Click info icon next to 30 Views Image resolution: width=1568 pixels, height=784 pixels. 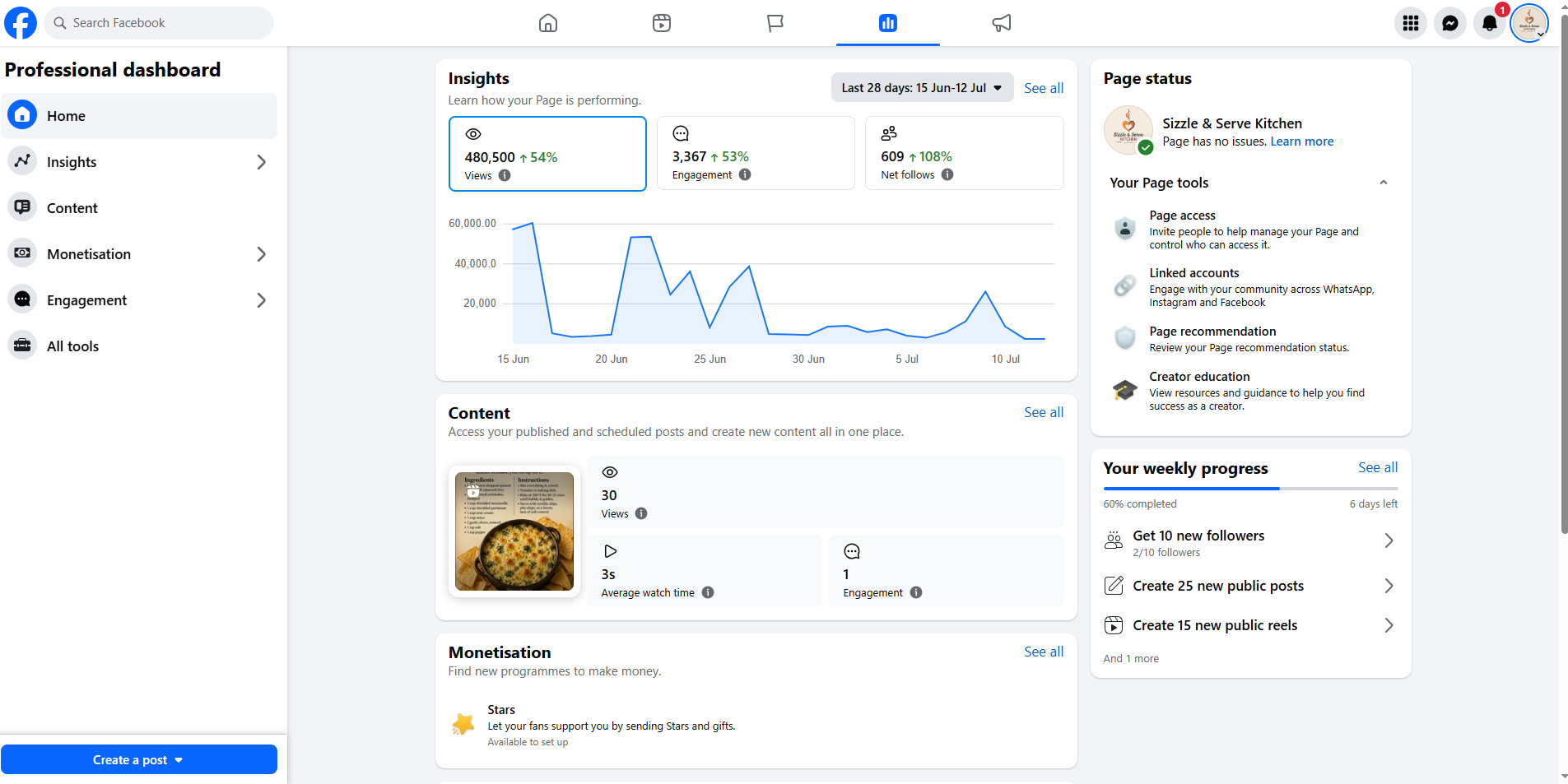[x=641, y=513]
